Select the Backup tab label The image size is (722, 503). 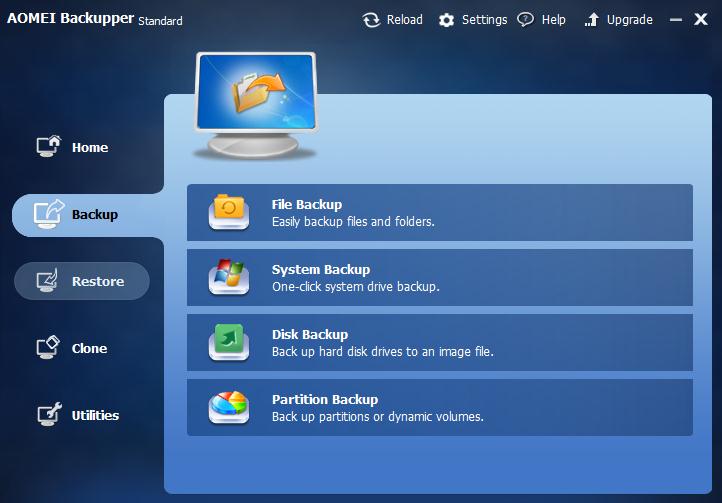click(95, 215)
